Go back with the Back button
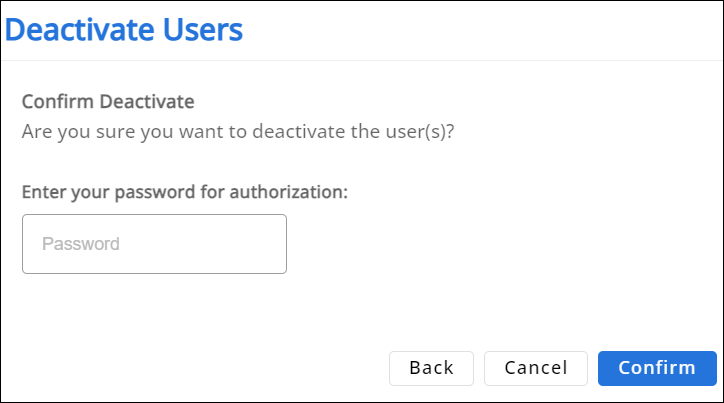The width and height of the screenshot is (724, 403). [431, 368]
